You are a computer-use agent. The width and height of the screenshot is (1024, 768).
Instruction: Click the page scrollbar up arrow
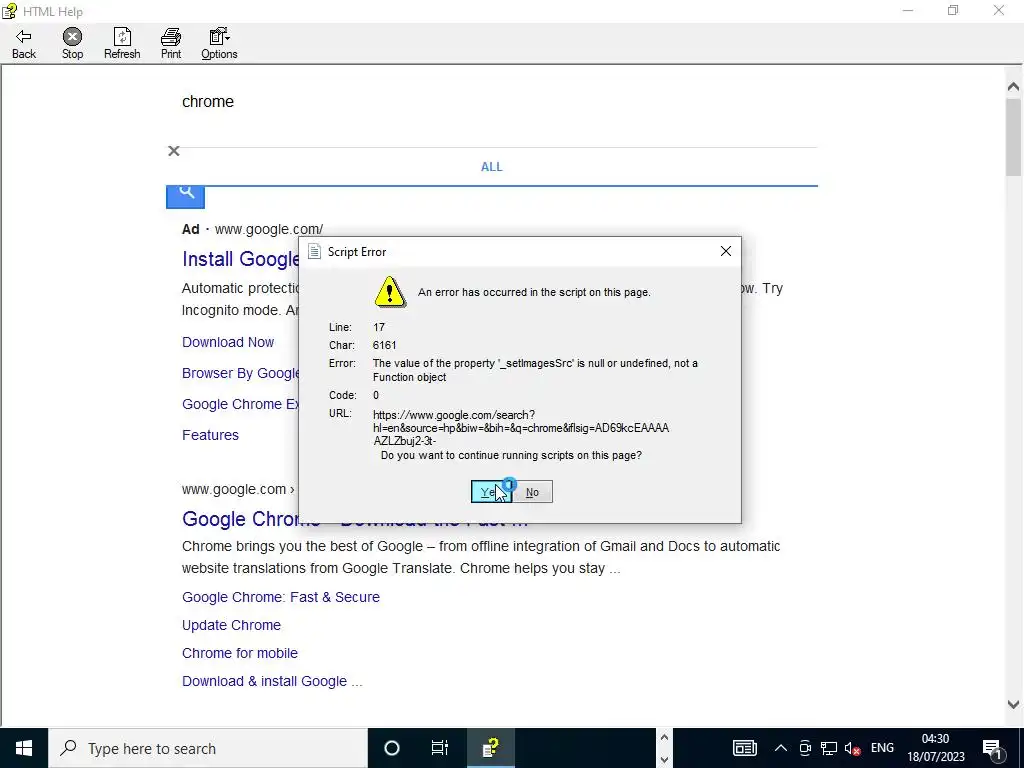pos(1013,86)
